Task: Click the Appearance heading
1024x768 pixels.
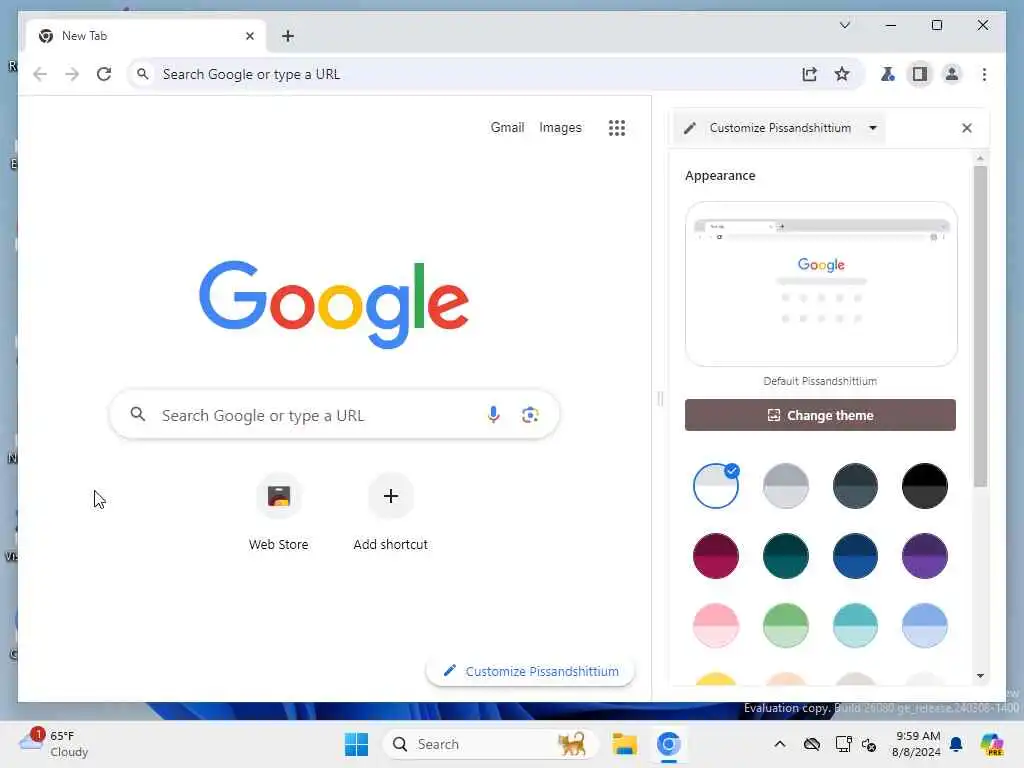Action: tap(720, 176)
